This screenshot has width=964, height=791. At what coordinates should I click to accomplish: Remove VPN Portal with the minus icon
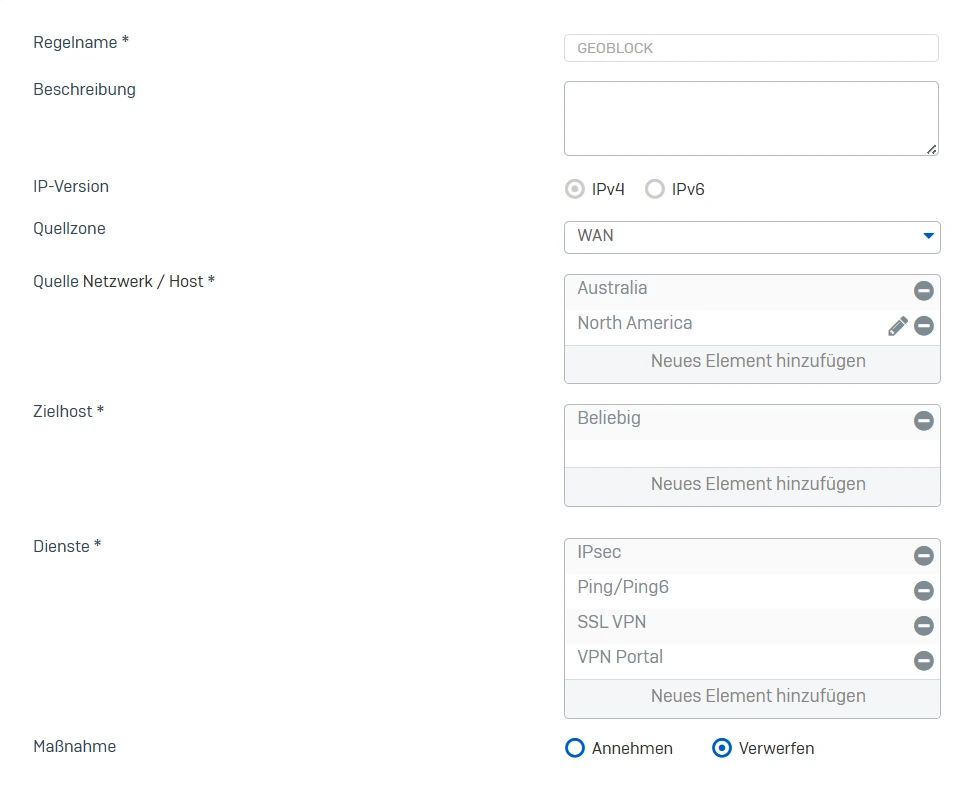923,661
